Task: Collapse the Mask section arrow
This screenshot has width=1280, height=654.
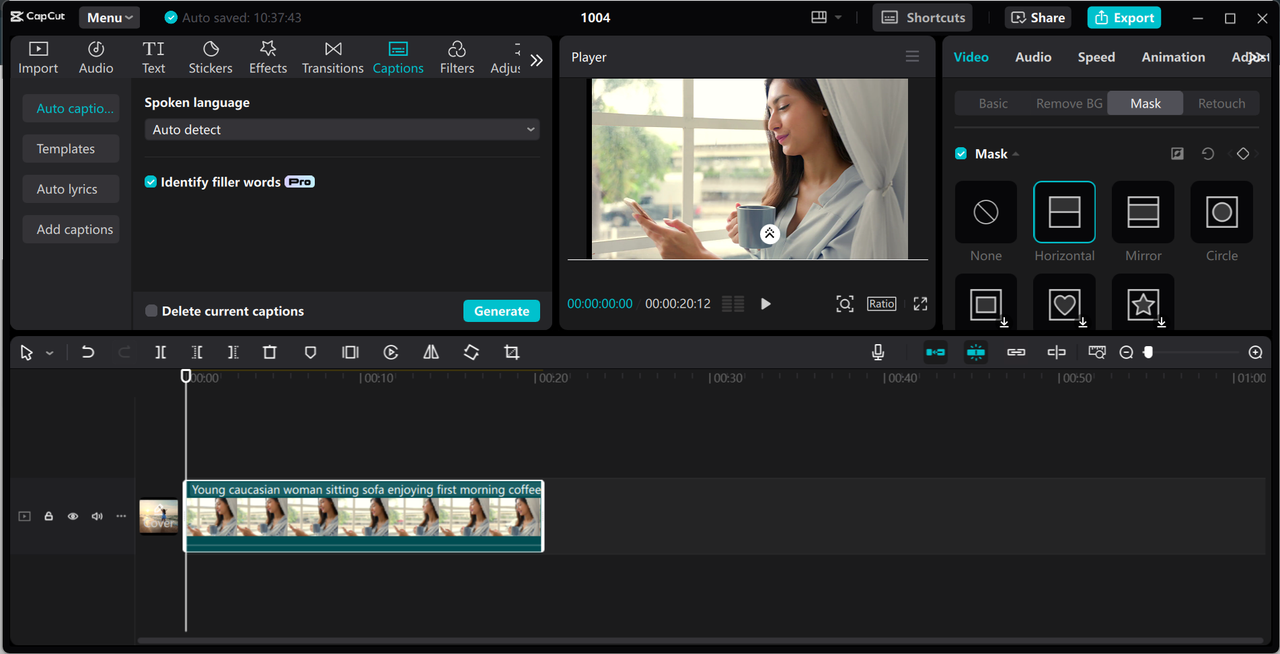Action: (1016, 154)
